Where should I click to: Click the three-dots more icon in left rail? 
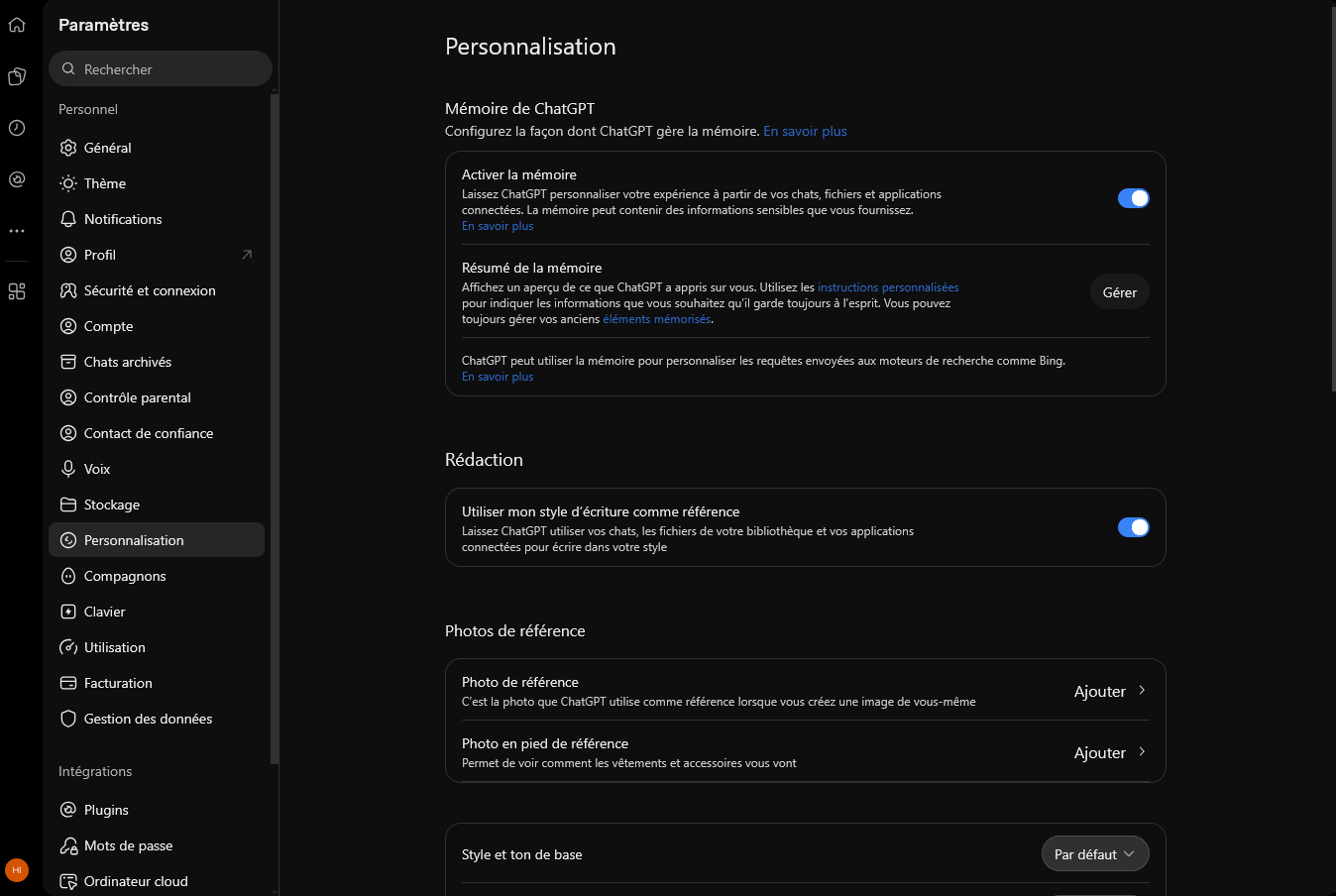tap(17, 231)
